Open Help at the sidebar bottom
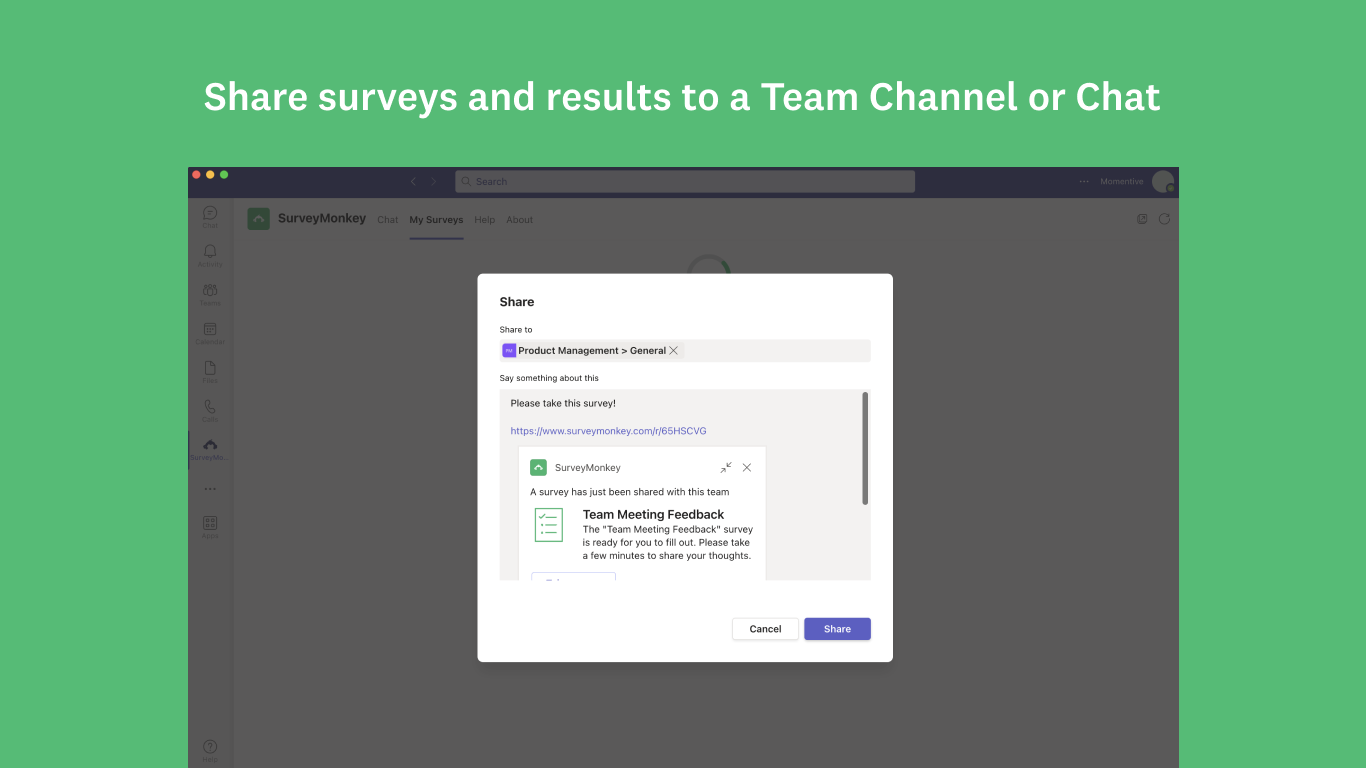The height and width of the screenshot is (768, 1366). coord(210,751)
